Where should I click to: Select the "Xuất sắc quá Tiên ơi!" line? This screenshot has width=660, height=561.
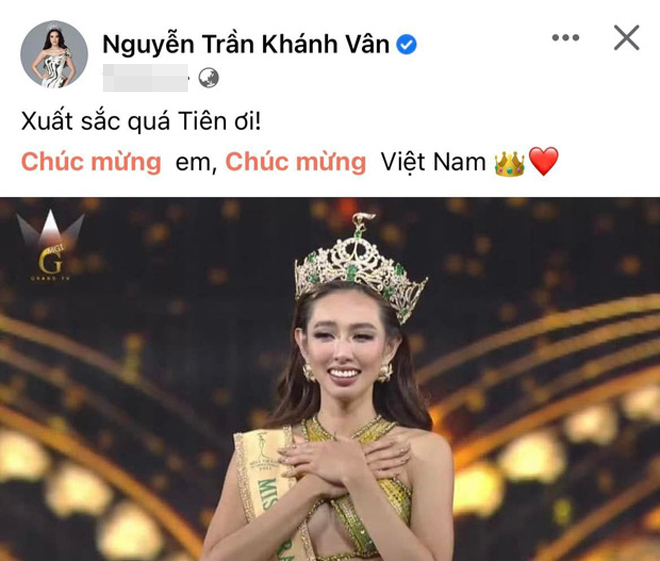(x=141, y=122)
